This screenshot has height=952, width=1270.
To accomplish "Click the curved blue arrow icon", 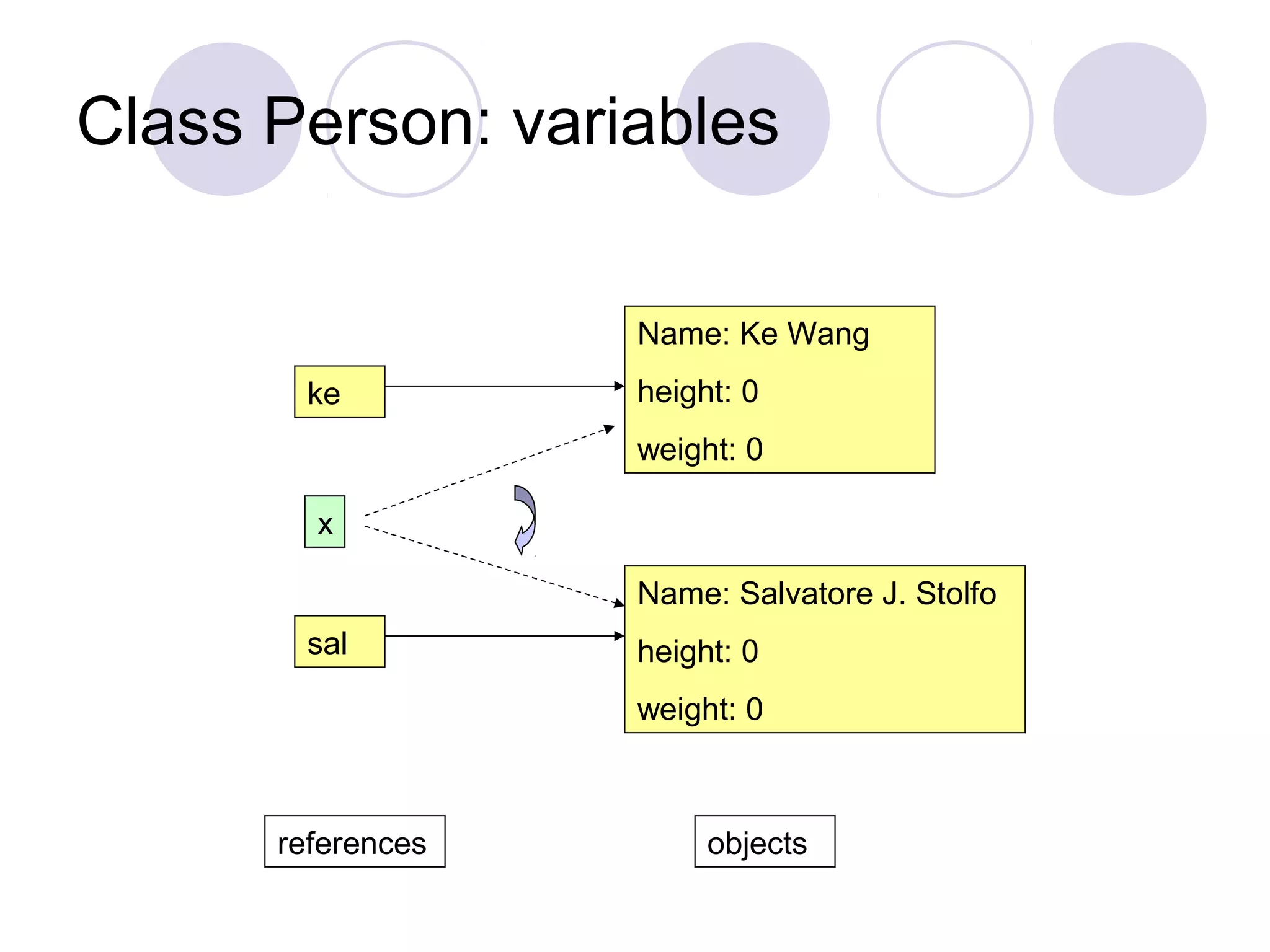I will (525, 519).
